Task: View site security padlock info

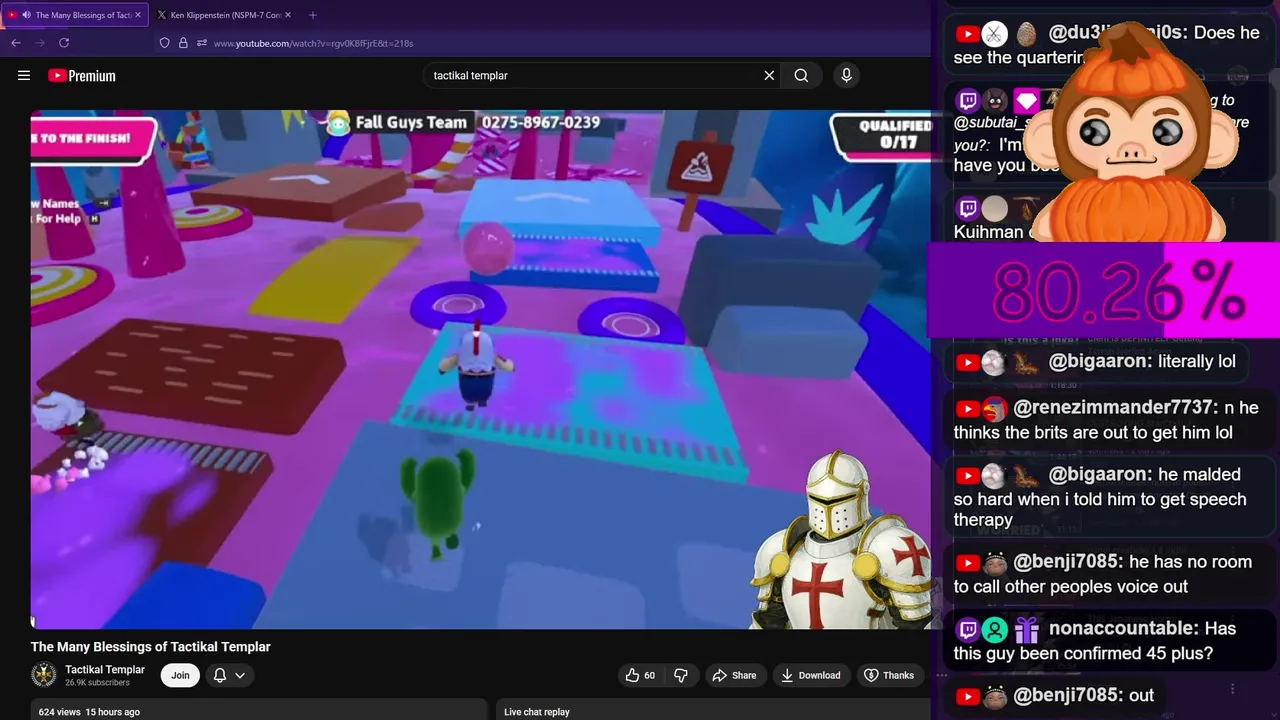Action: (x=183, y=43)
